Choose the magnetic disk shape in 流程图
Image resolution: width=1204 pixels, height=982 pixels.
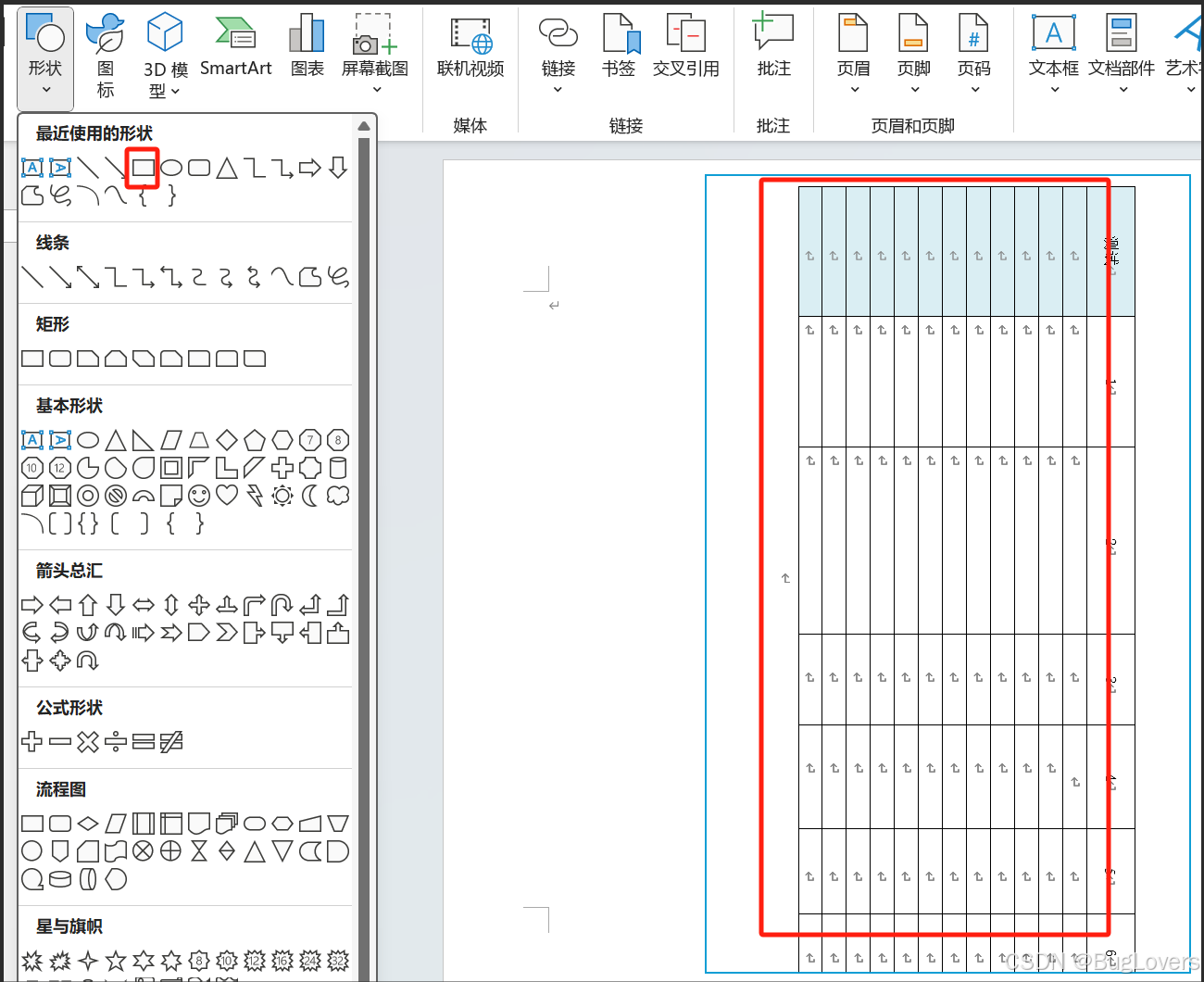60,879
